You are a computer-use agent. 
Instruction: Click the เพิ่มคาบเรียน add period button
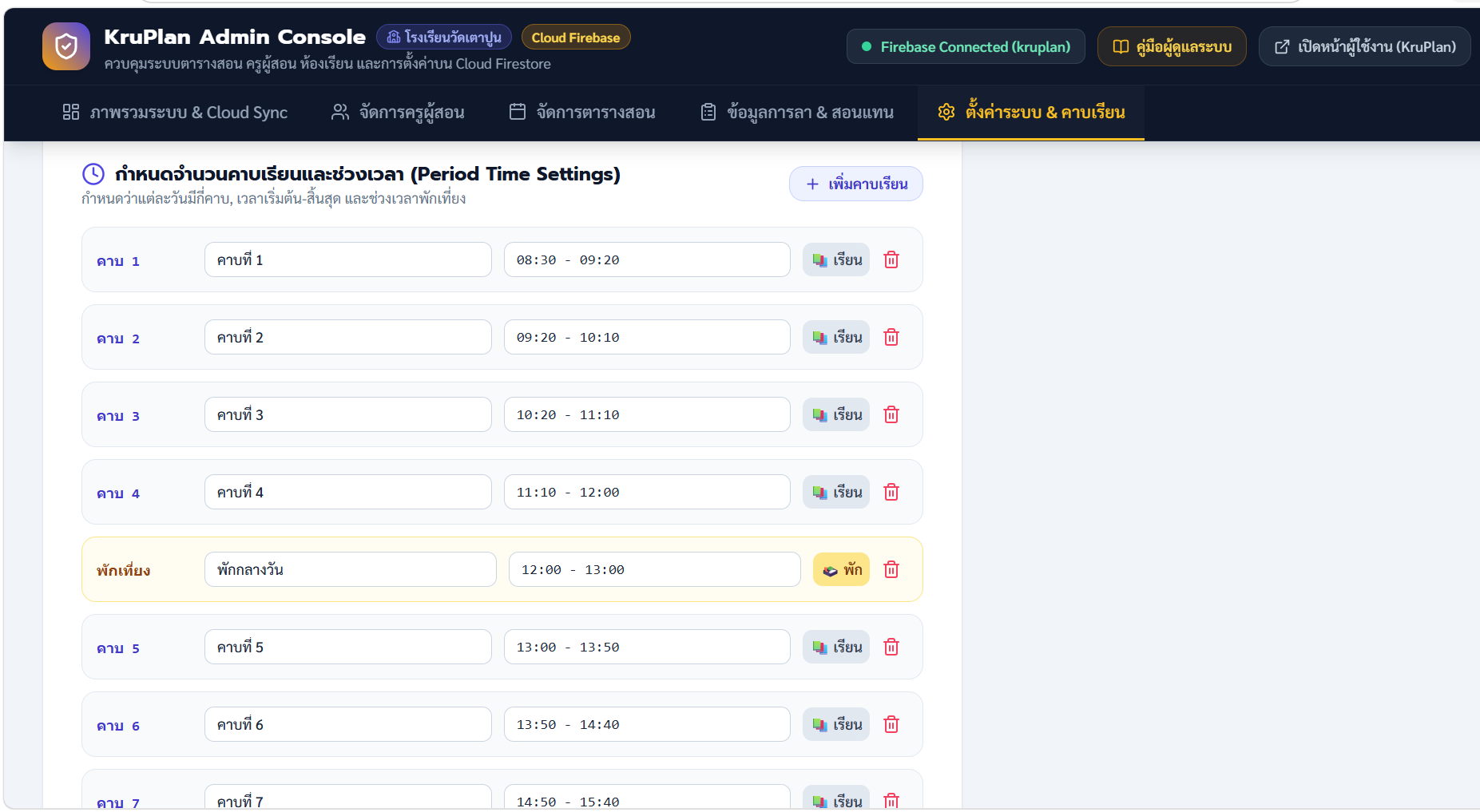(856, 184)
